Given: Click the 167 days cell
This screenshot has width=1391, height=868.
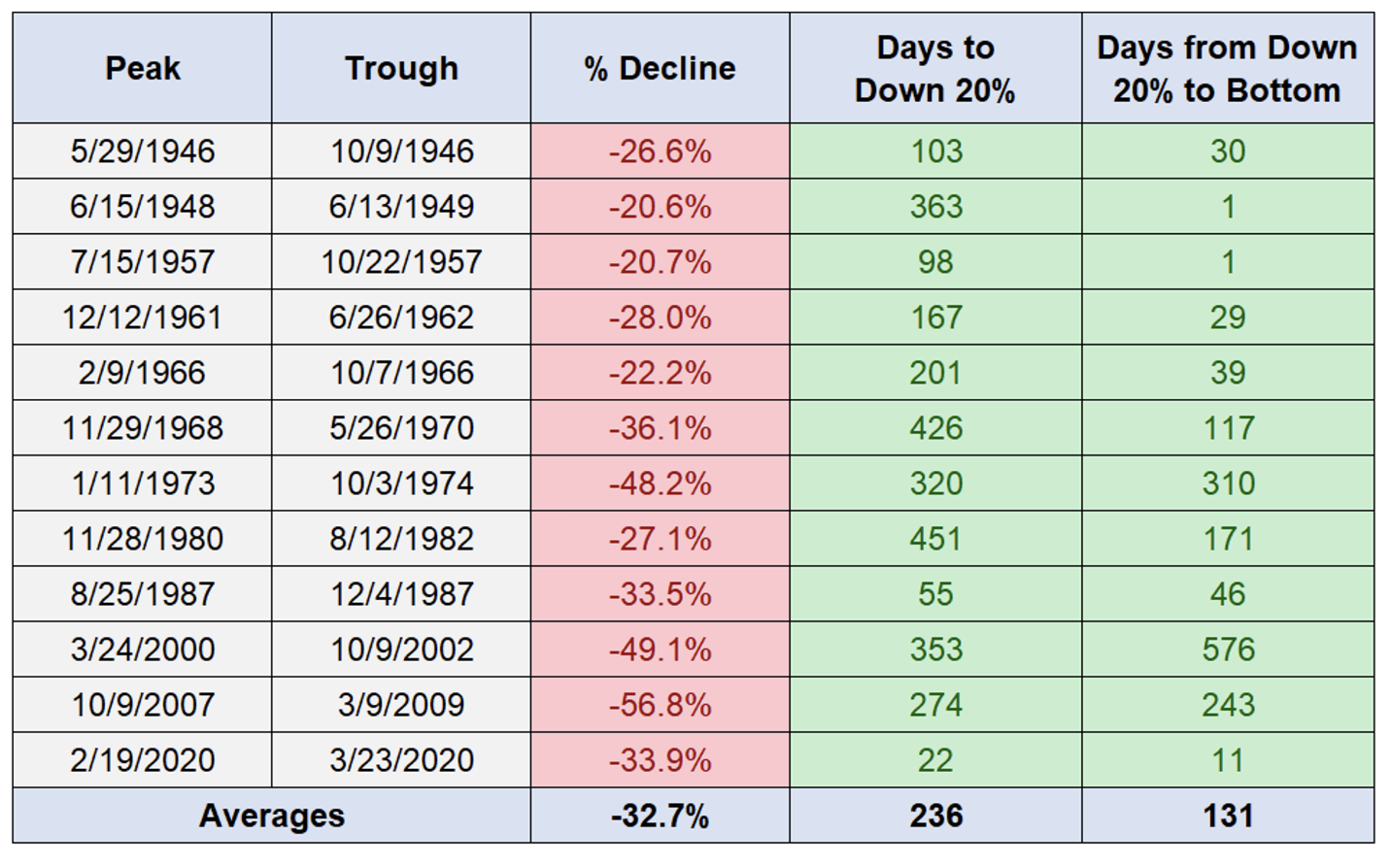Looking at the screenshot, I should (935, 317).
